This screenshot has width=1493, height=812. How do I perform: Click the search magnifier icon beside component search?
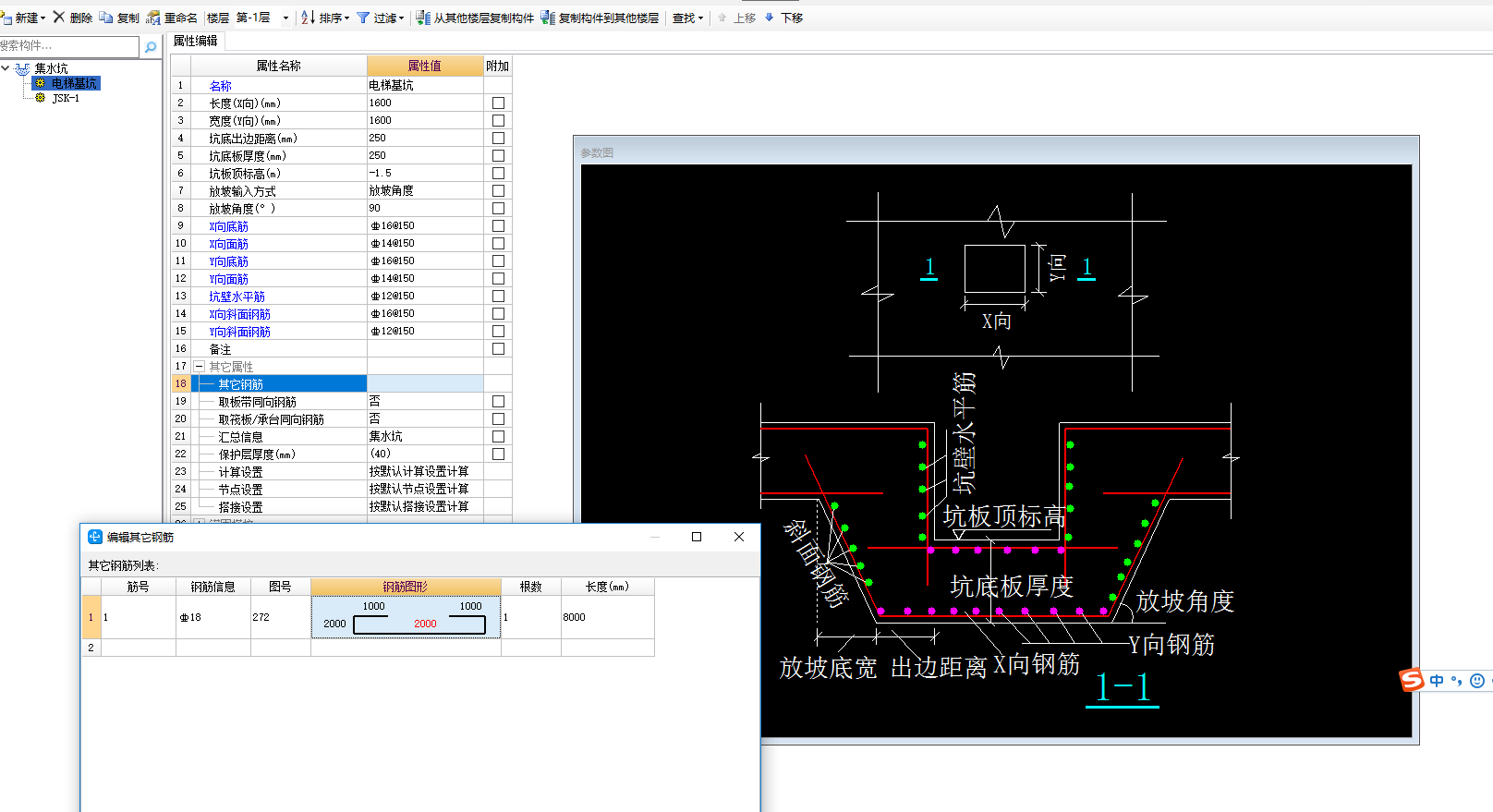coord(151,46)
